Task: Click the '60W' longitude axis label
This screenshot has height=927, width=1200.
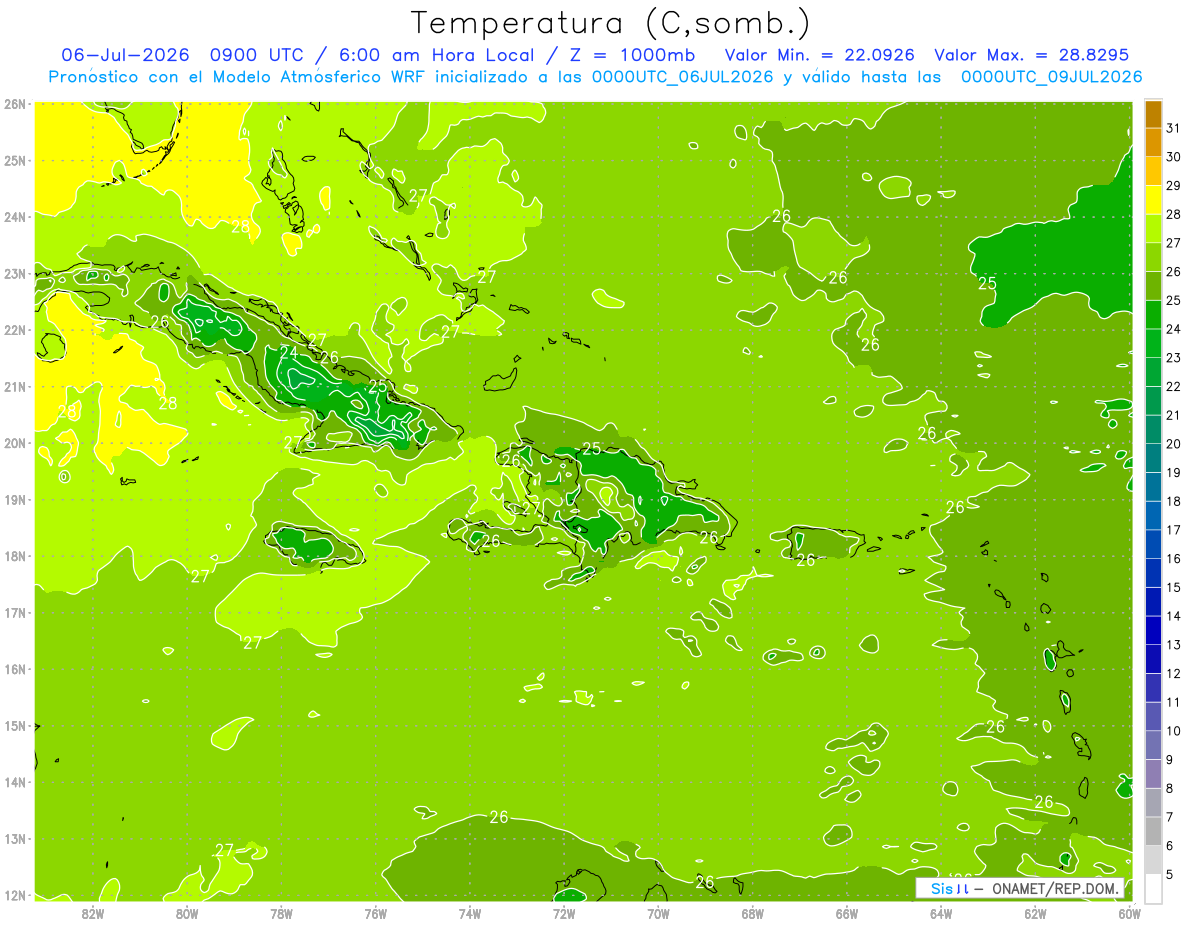Action: [1129, 913]
